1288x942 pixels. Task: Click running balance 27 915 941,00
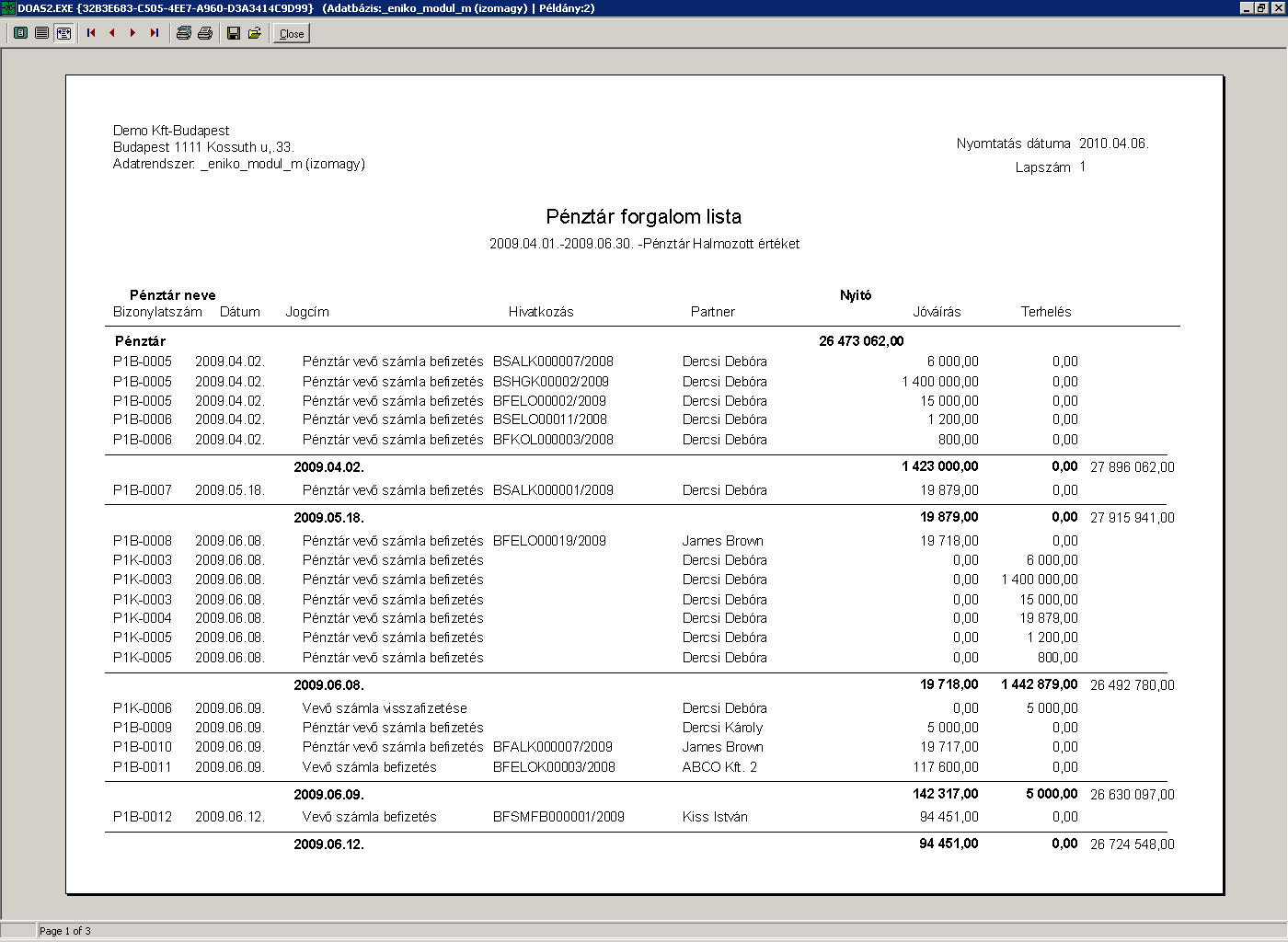1133,518
